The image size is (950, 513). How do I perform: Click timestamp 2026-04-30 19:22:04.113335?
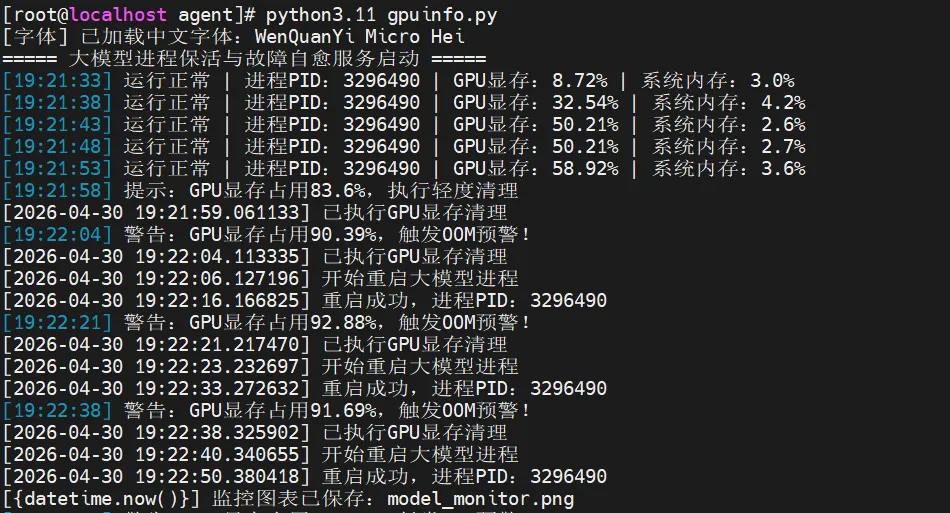(x=156, y=256)
